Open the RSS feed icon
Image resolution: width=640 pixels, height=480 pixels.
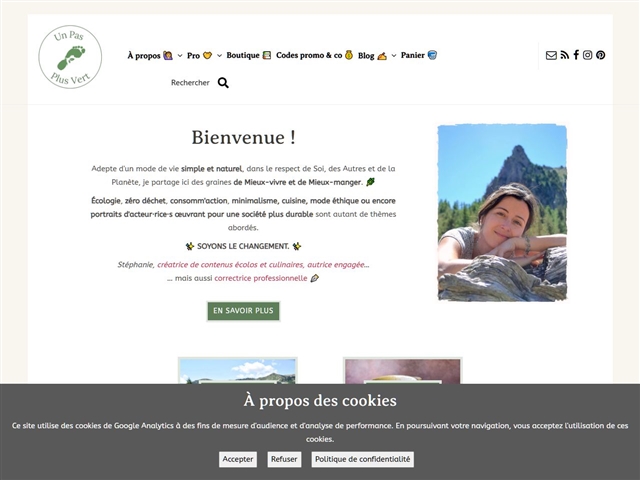(x=564, y=55)
